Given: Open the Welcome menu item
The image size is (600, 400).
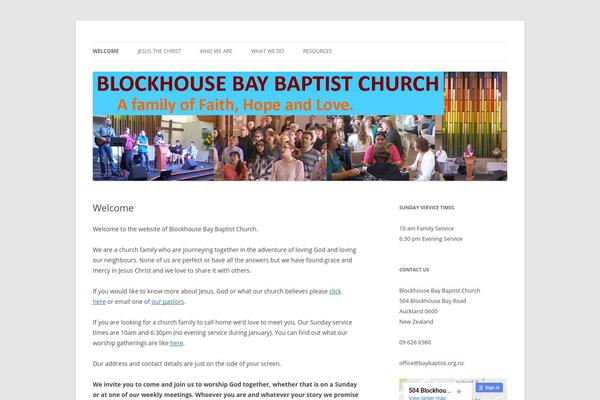Looking at the screenshot, I should pyautogui.click(x=106, y=51).
